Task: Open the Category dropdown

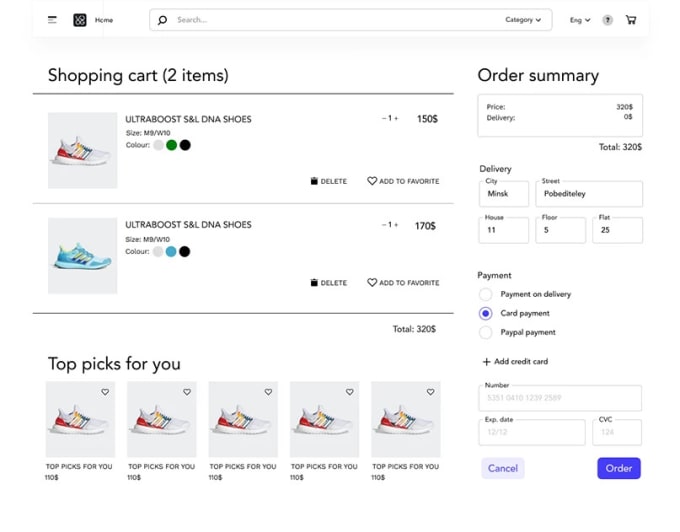Action: (523, 20)
